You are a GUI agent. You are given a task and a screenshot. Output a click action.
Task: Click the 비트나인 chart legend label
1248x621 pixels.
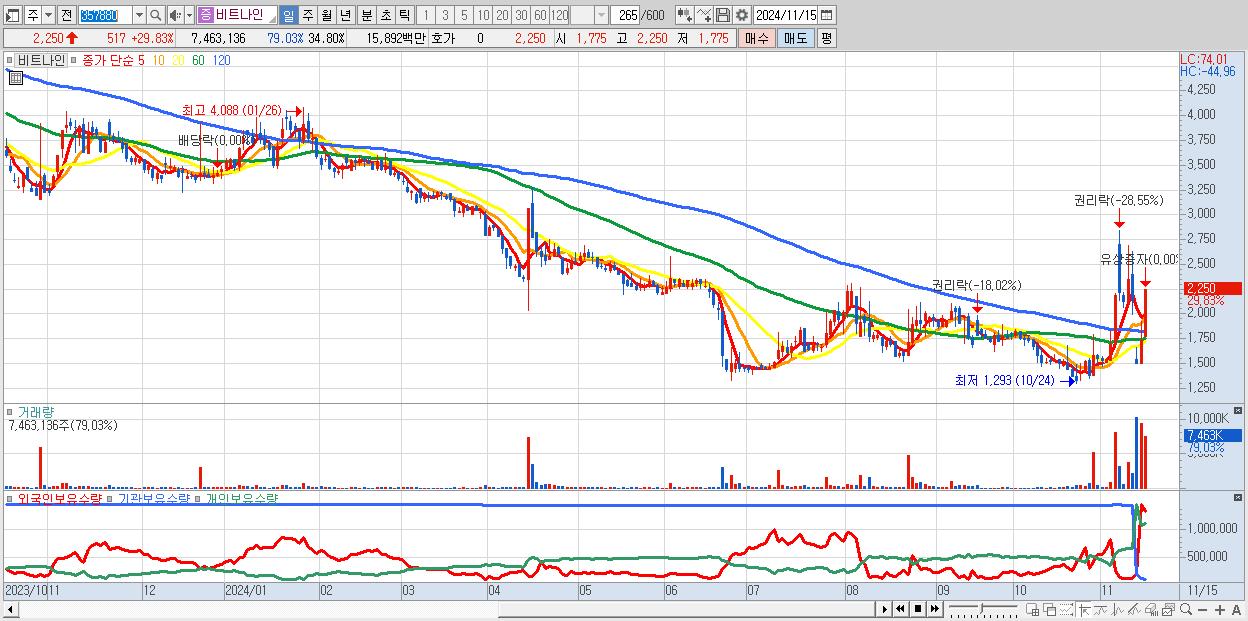[x=41, y=60]
